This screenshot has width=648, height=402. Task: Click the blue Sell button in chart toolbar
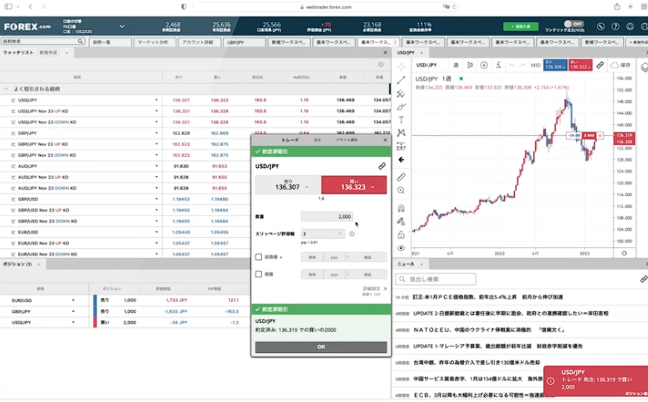[x=555, y=65]
